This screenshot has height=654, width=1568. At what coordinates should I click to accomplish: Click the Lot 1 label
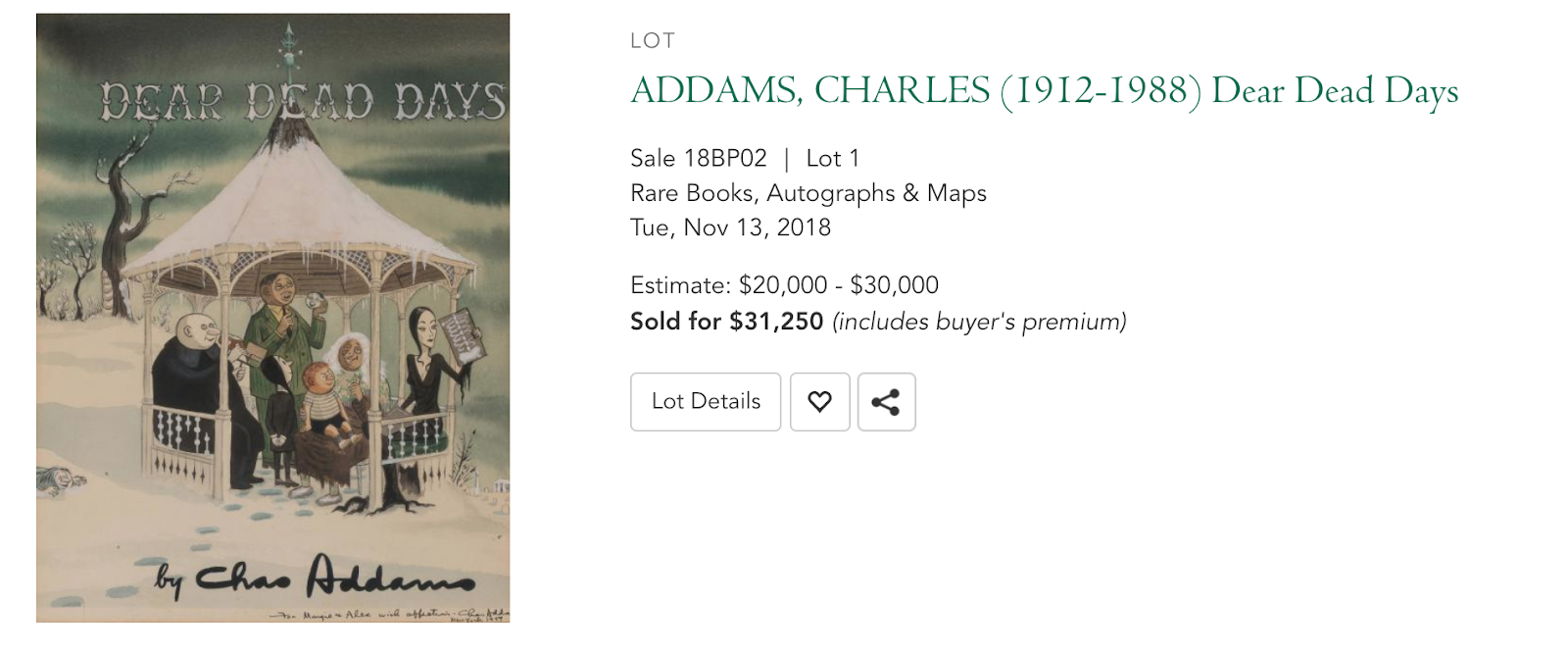pos(834,156)
